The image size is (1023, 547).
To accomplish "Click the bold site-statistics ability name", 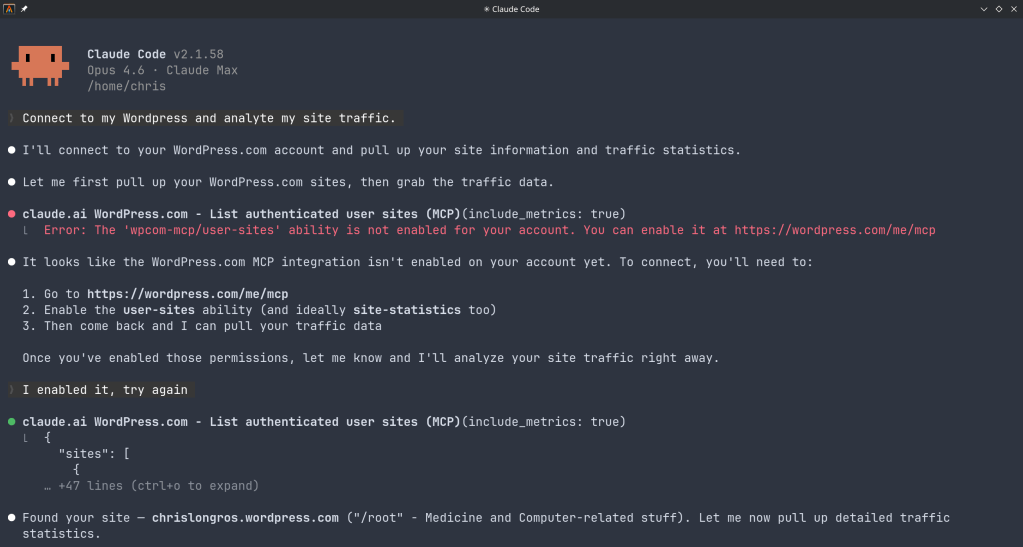I will click(x=407, y=310).
